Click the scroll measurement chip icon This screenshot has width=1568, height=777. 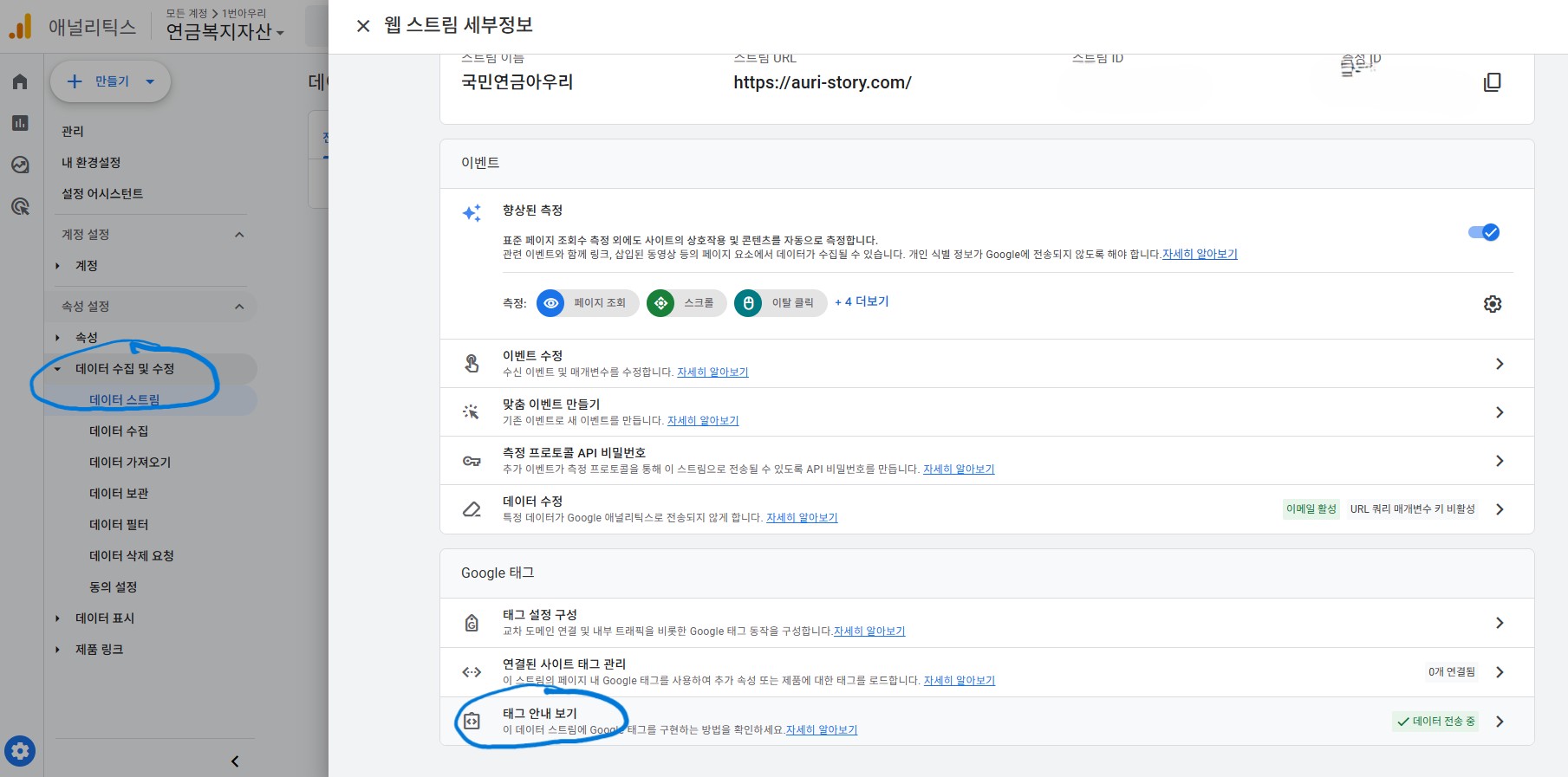tap(660, 303)
